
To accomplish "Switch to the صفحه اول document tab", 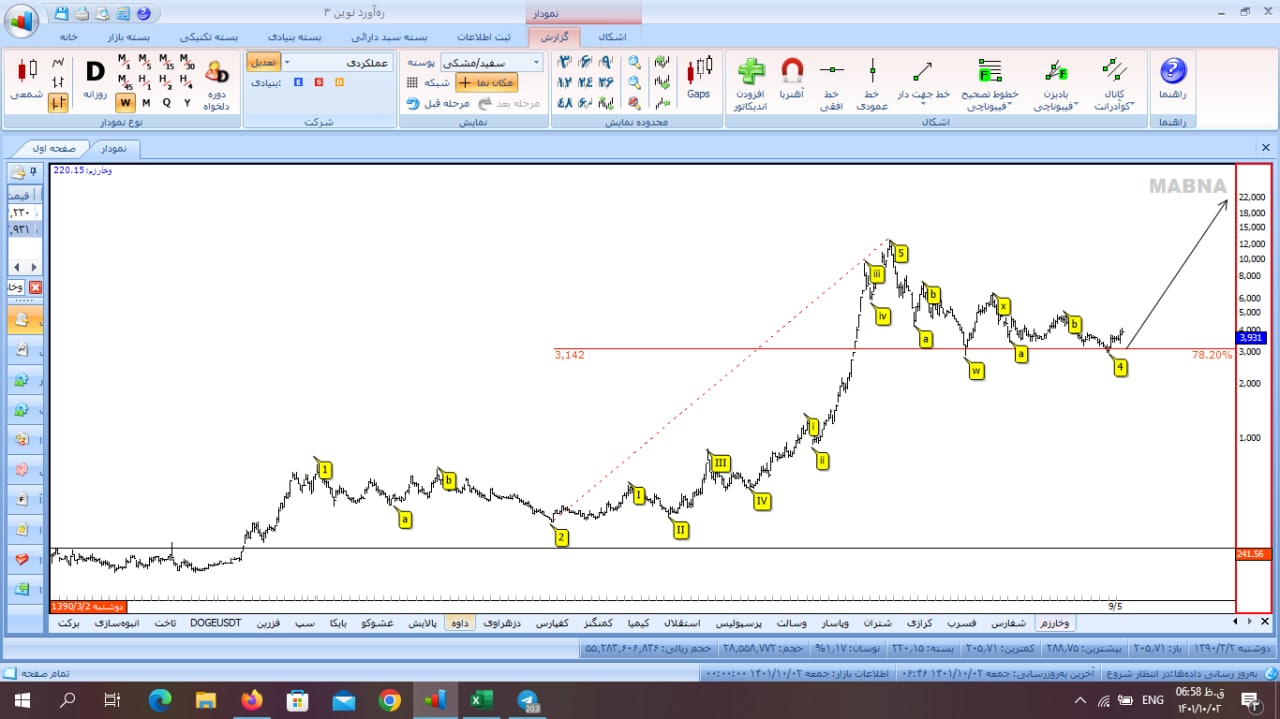I will 55,148.
